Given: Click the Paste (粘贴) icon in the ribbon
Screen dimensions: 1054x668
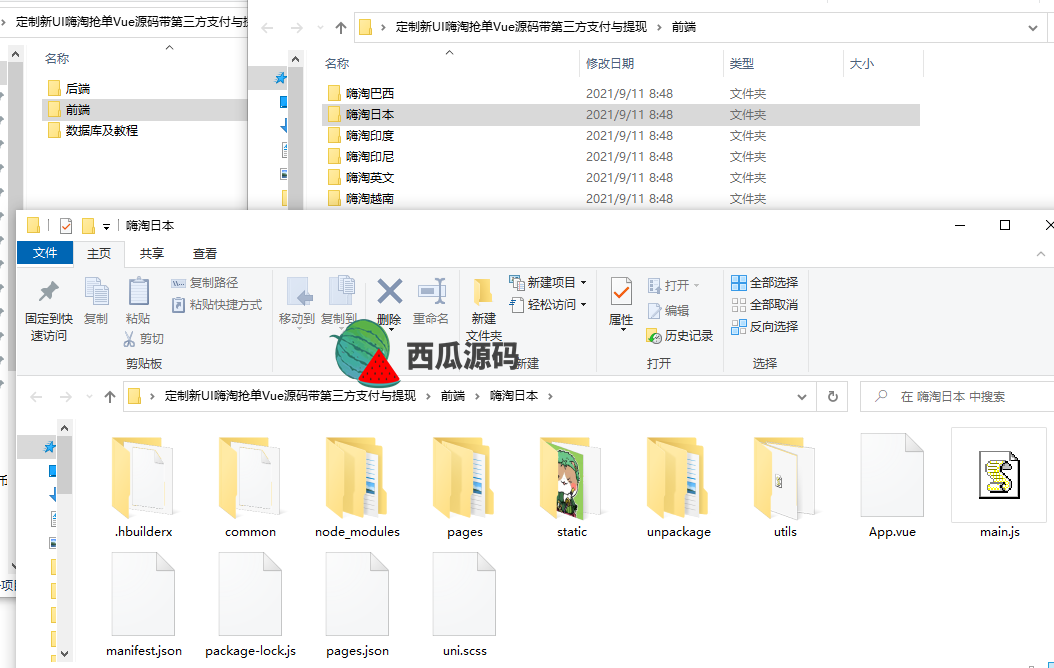Looking at the screenshot, I should (x=138, y=292).
